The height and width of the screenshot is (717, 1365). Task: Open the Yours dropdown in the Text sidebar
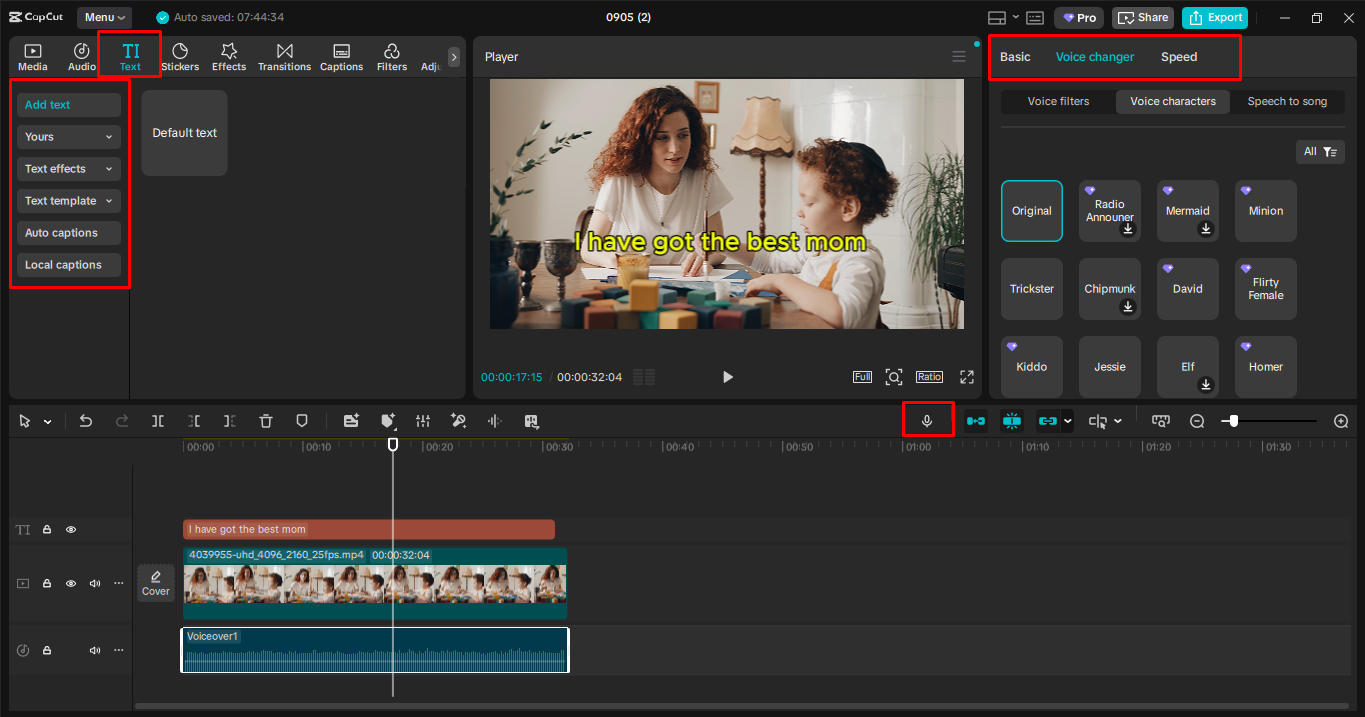[x=67, y=136]
